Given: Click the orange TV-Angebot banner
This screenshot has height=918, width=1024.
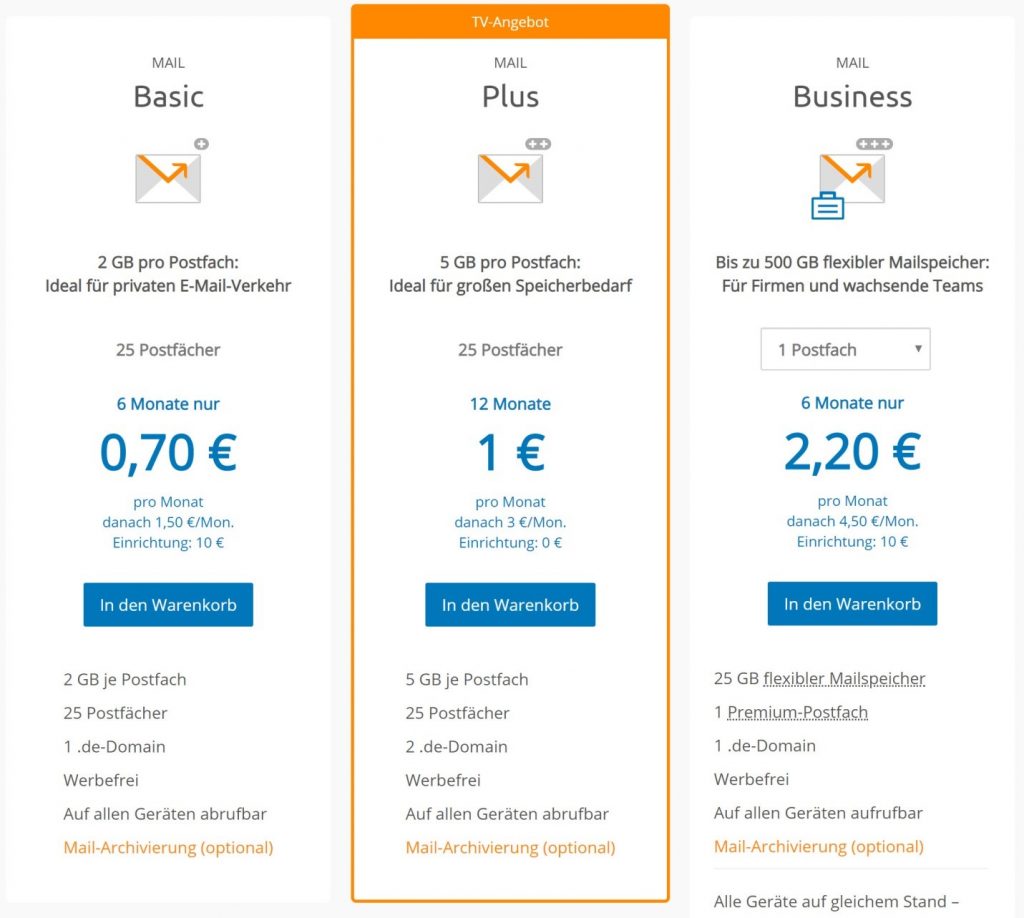Looking at the screenshot, I should [x=510, y=22].
